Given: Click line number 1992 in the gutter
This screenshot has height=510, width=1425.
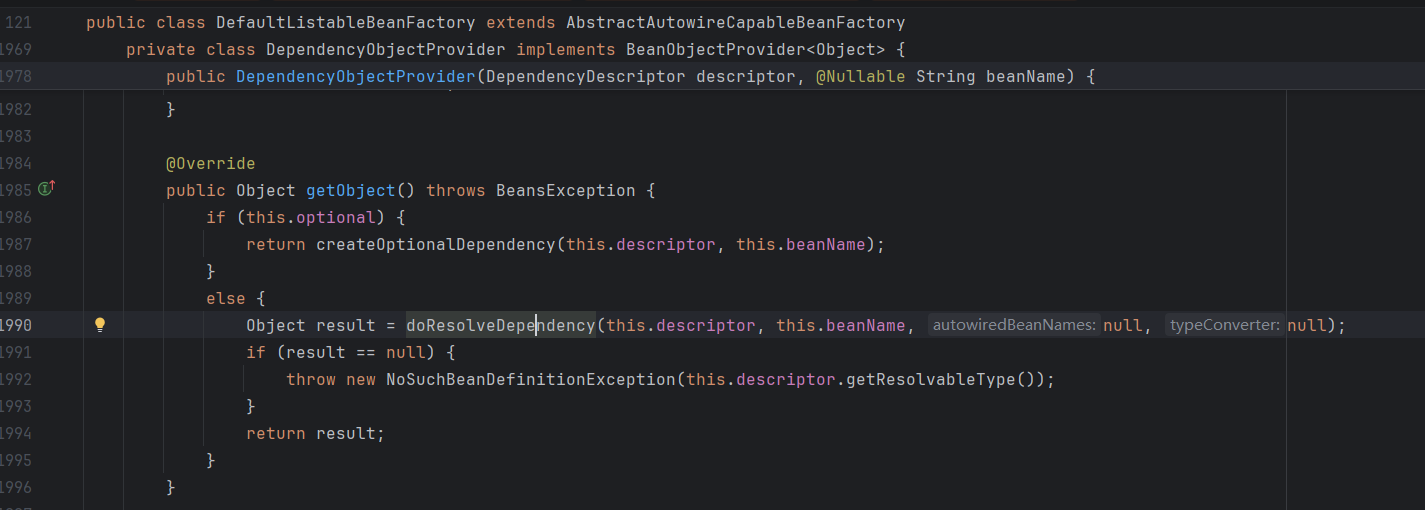Looking at the screenshot, I should click(16, 379).
